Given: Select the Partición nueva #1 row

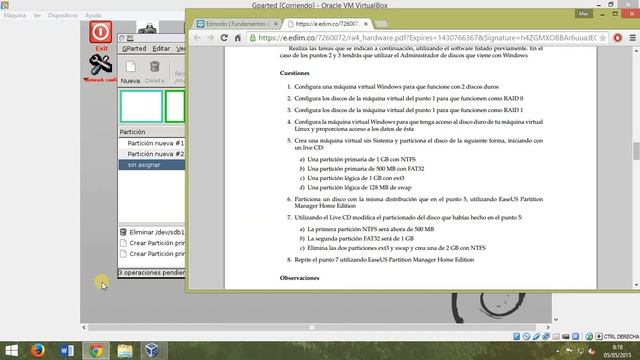Looking at the screenshot, I should tap(151, 143).
